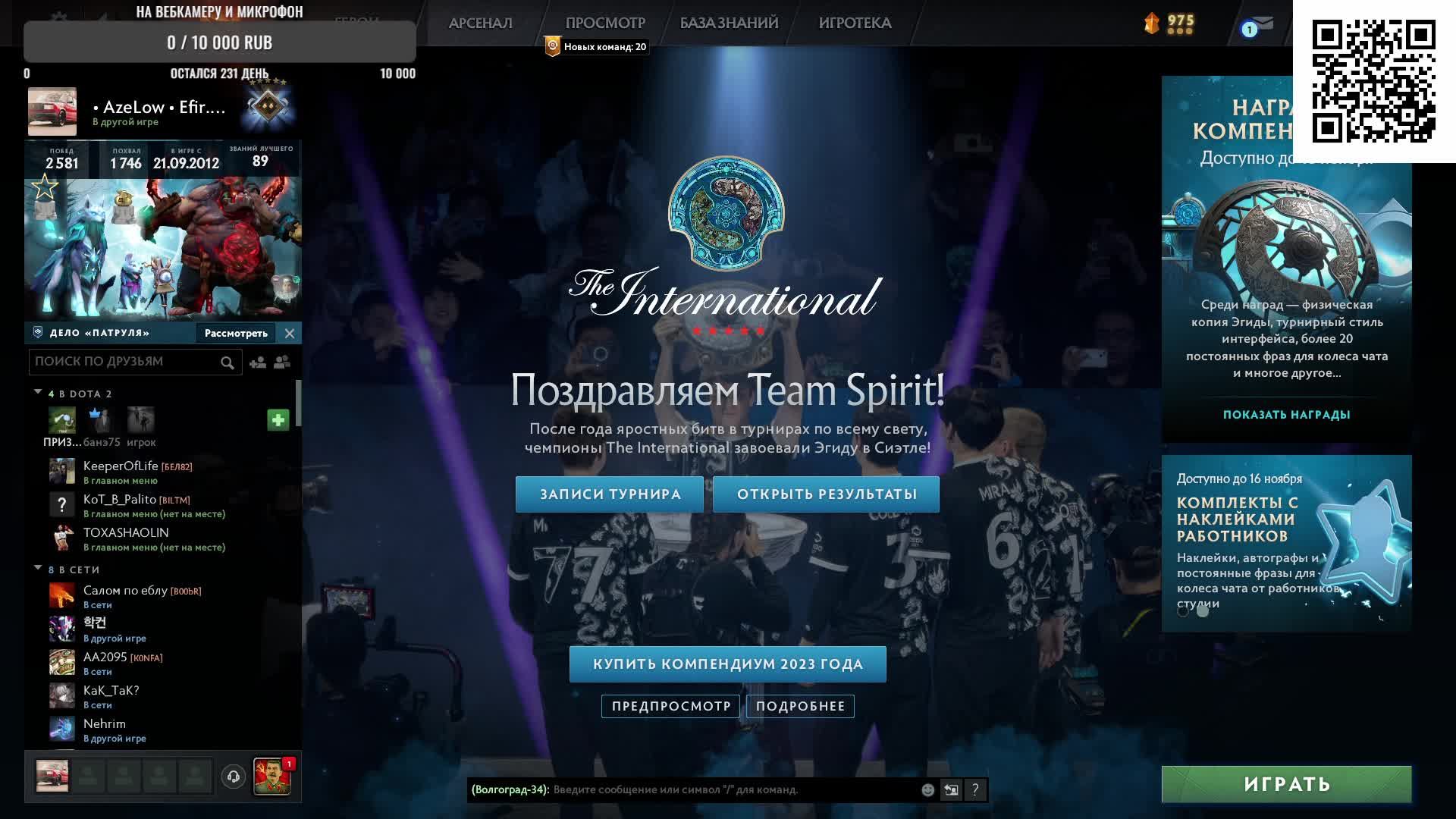Open the chat emoticon picker
Viewport: 1456px width, 819px height.
[x=927, y=790]
